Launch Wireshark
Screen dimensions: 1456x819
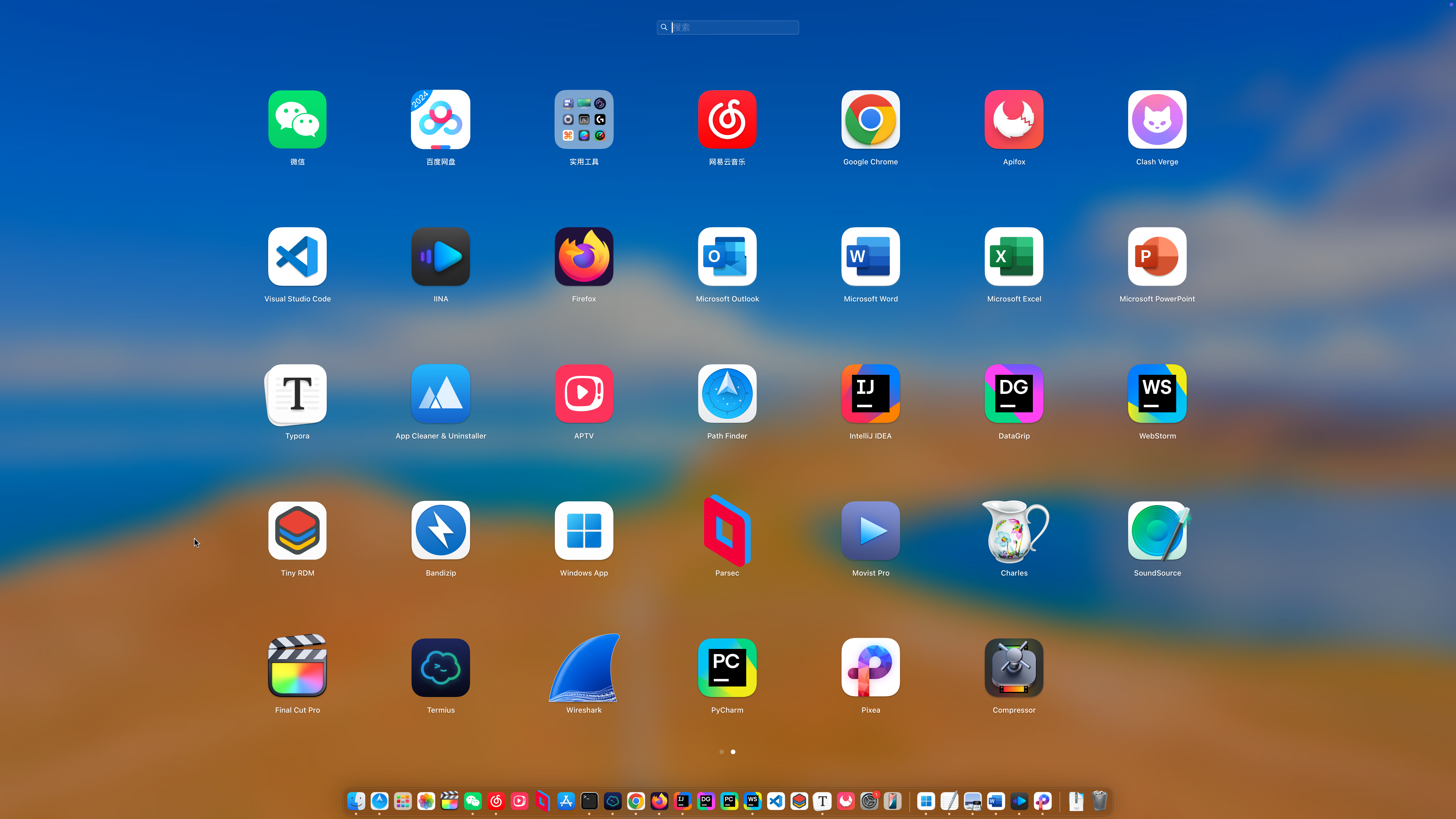point(584,668)
